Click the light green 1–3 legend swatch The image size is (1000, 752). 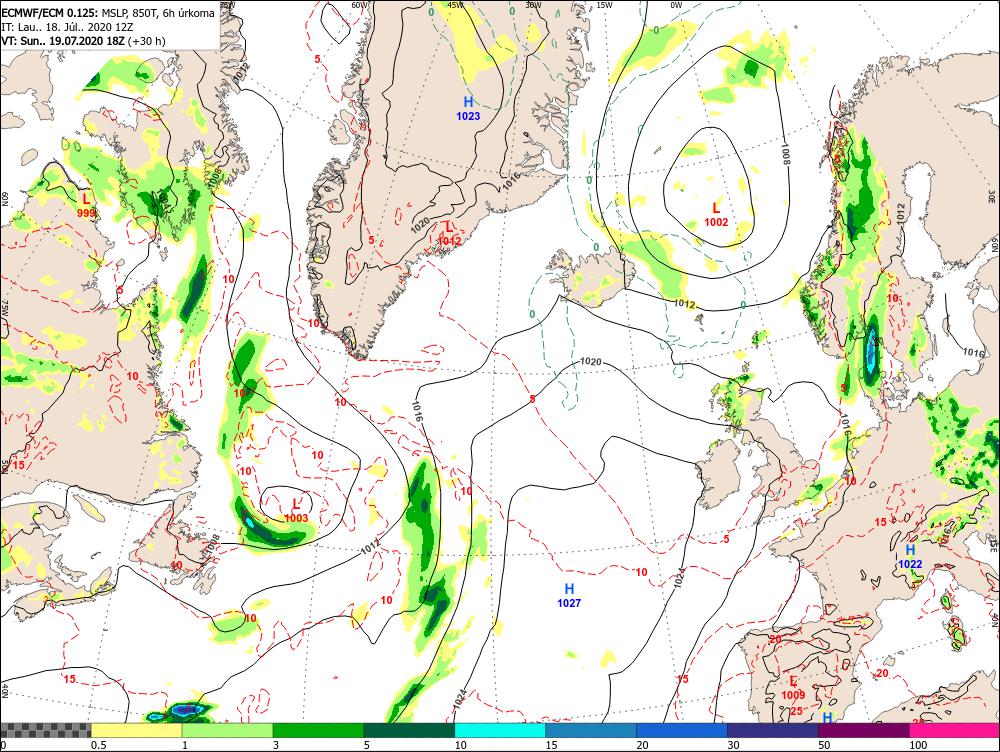227,730
